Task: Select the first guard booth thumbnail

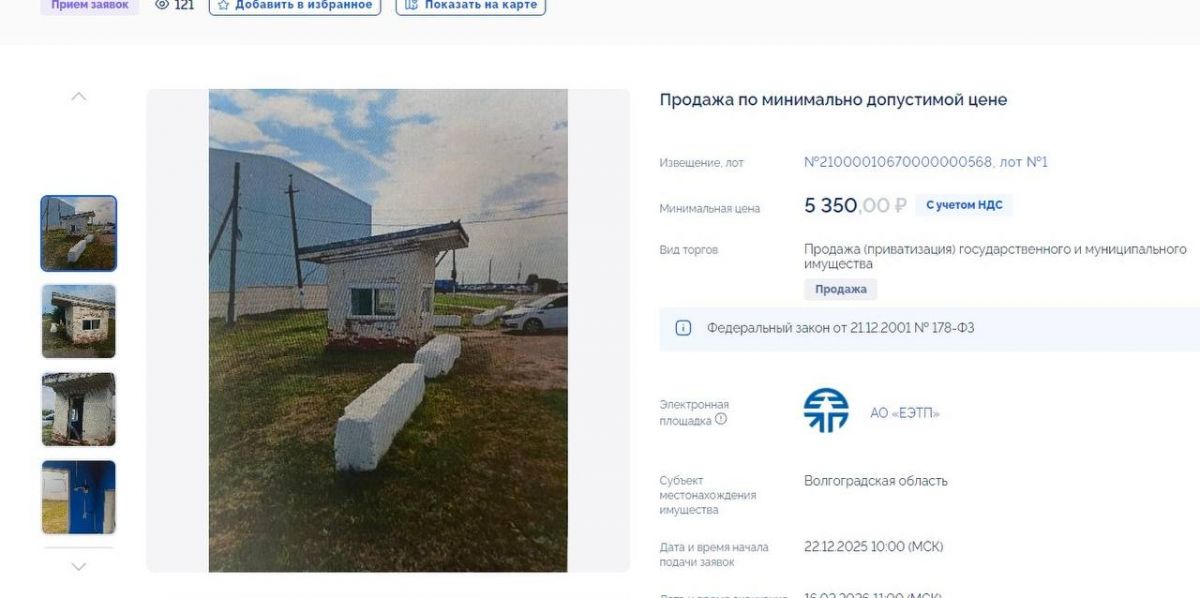Action: (79, 234)
